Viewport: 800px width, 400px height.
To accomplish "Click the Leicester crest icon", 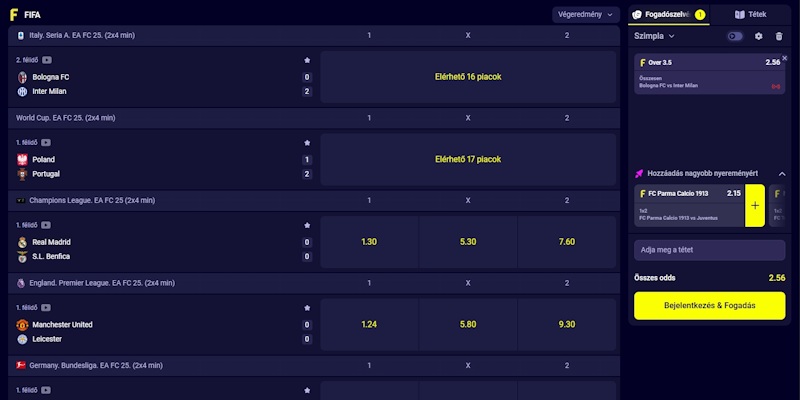I will point(22,339).
